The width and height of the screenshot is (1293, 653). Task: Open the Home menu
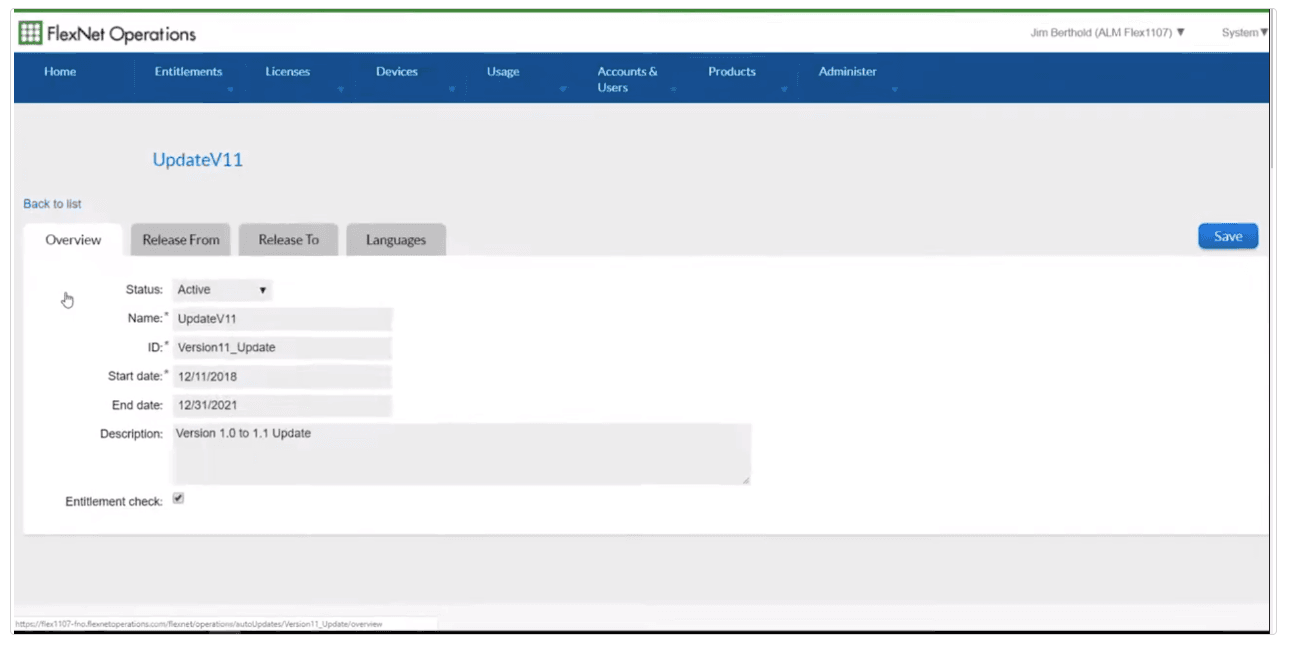point(60,72)
